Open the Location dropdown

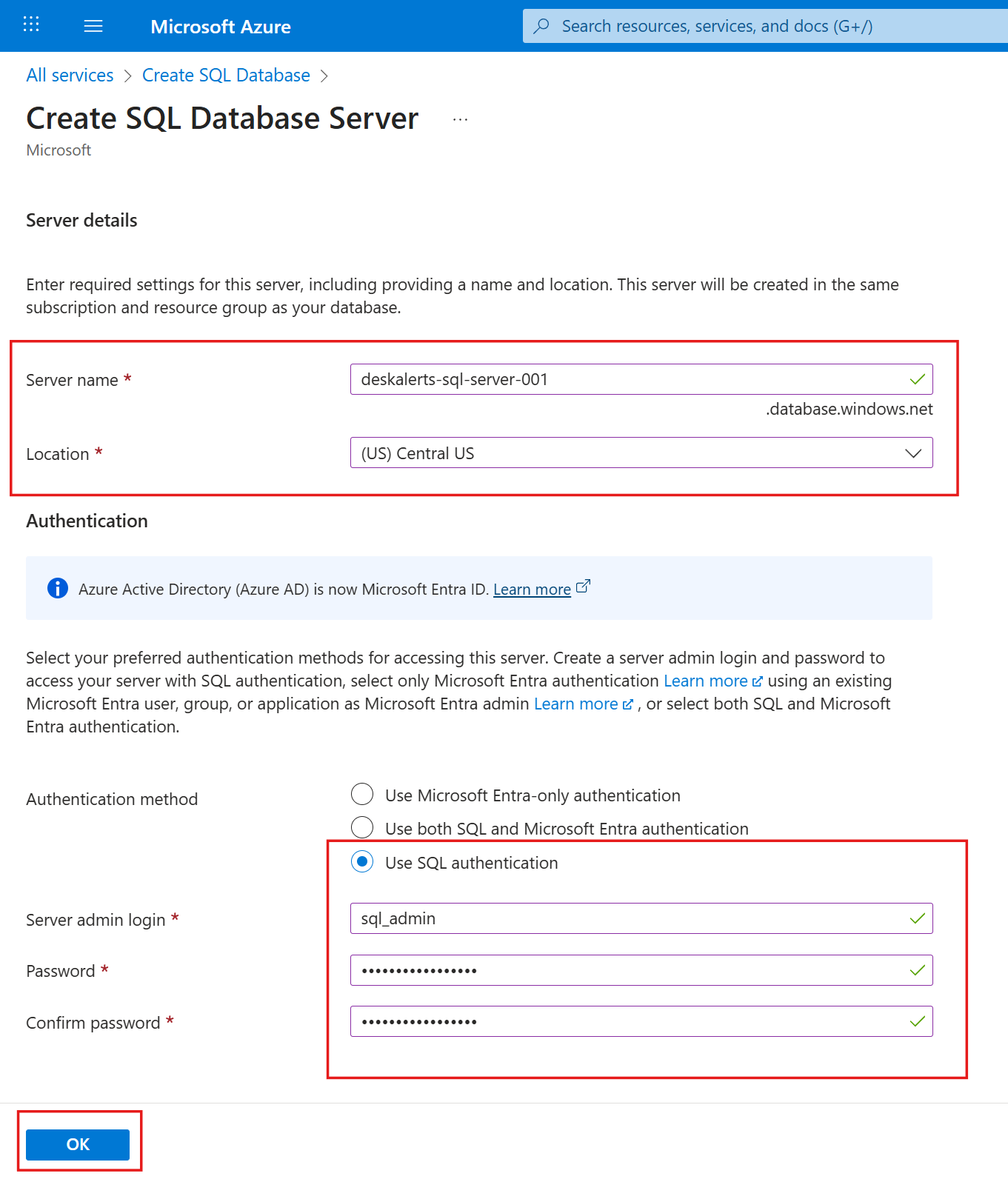[641, 453]
